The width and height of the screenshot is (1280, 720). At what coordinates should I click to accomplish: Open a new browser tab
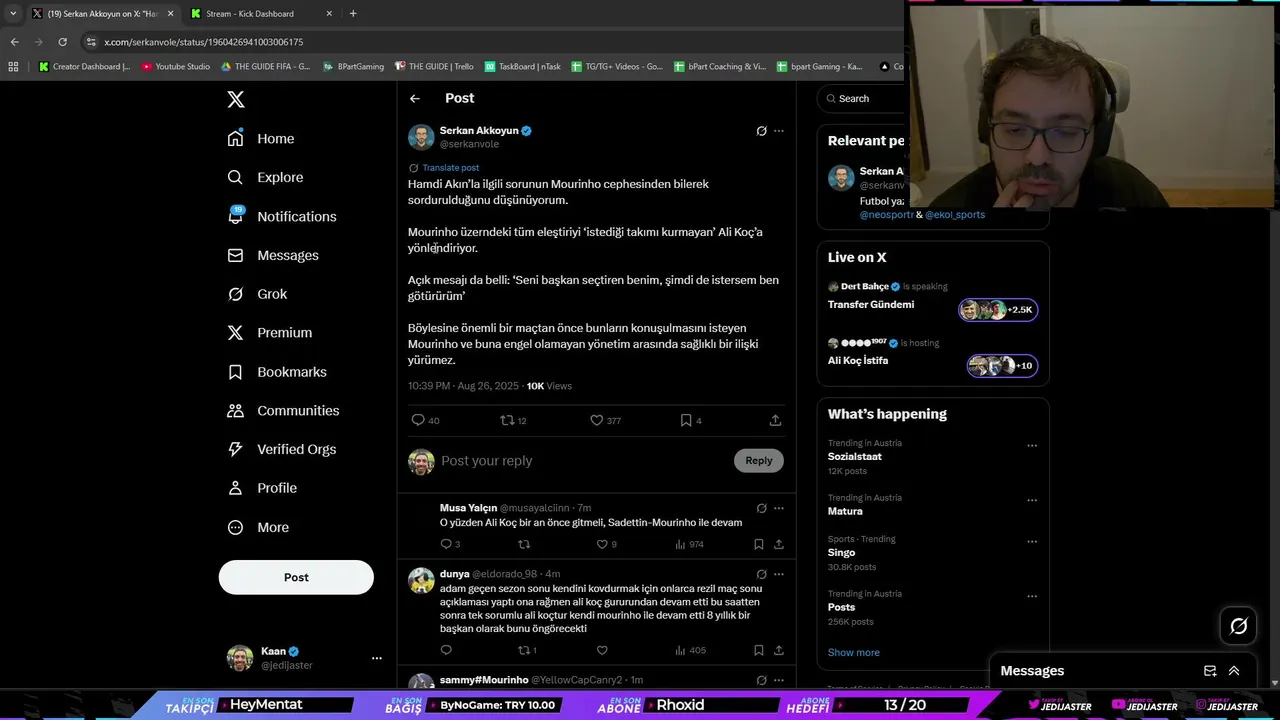click(353, 14)
